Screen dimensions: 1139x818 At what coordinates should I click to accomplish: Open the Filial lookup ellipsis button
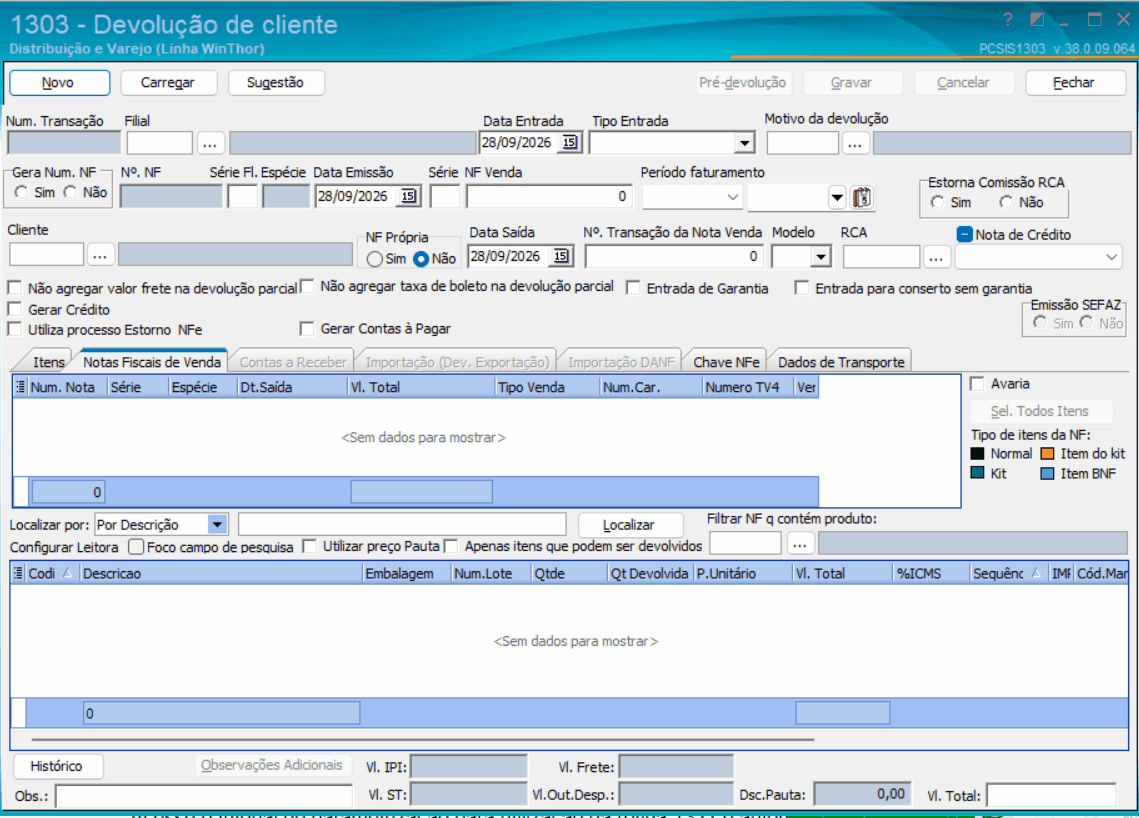click(x=210, y=143)
